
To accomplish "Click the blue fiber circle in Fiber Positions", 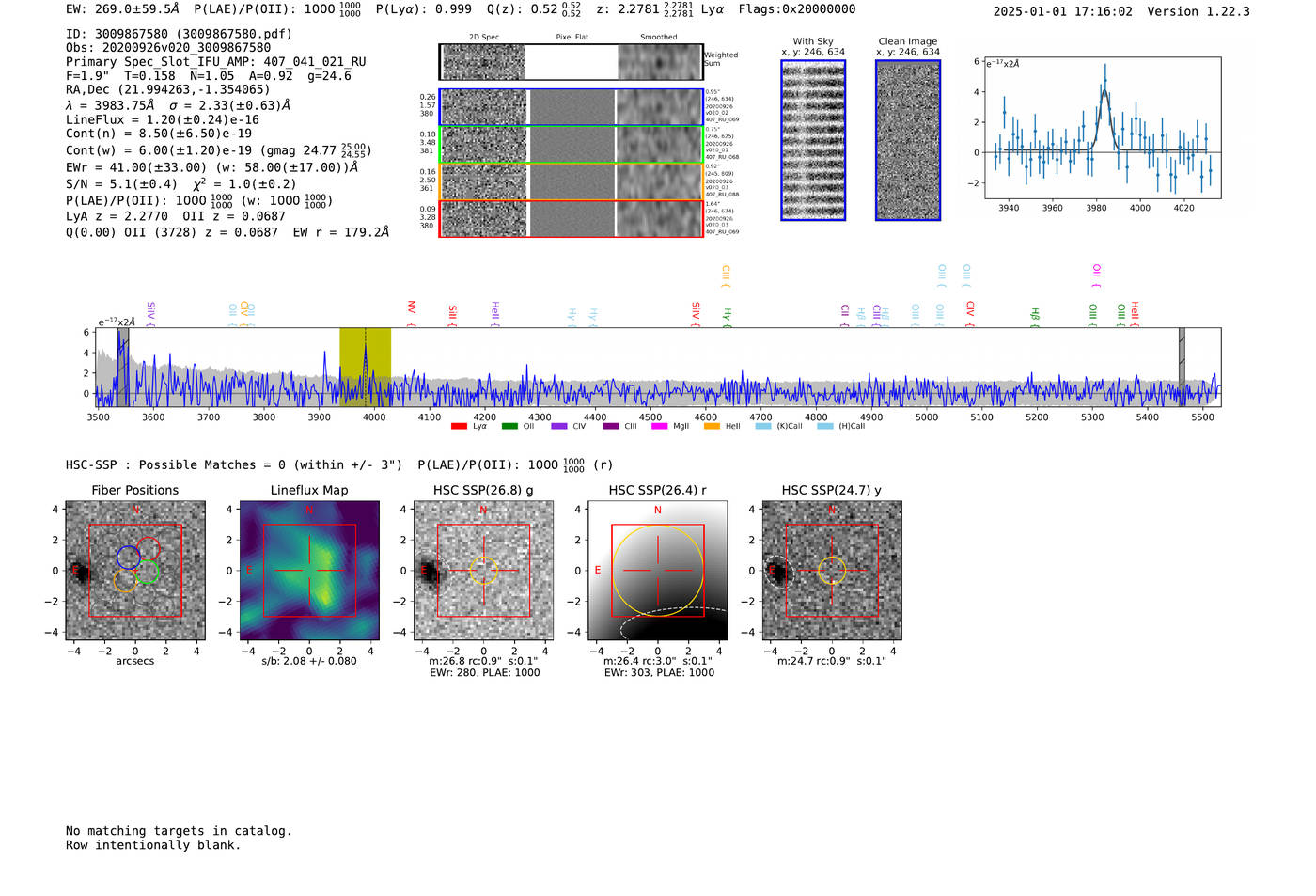I will (129, 557).
